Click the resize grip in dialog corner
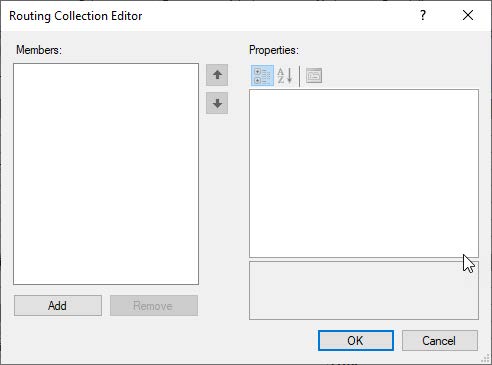Screen dimensions: 492x365 click(485, 358)
